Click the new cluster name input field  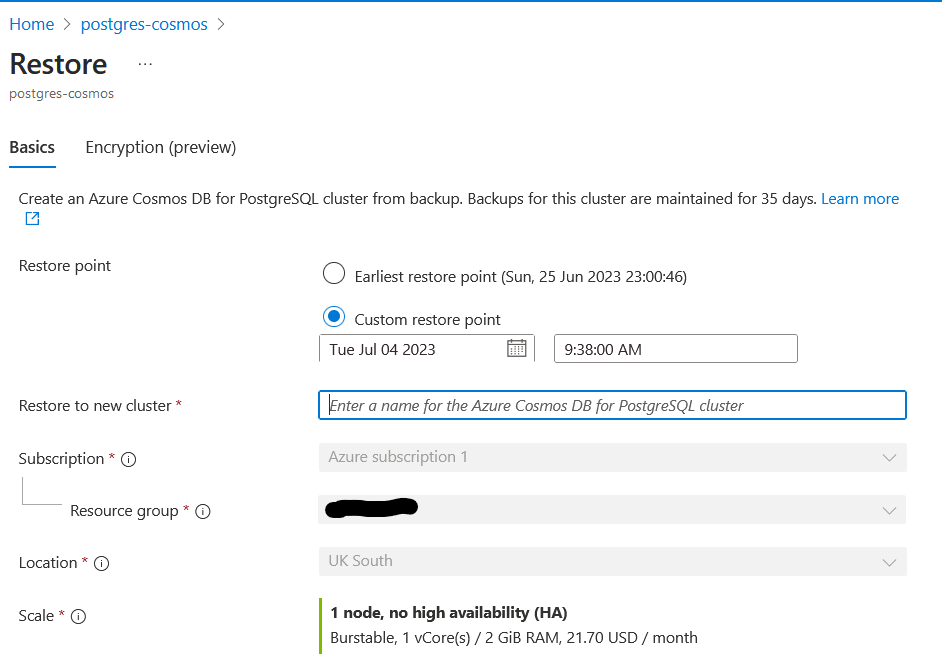(x=612, y=405)
